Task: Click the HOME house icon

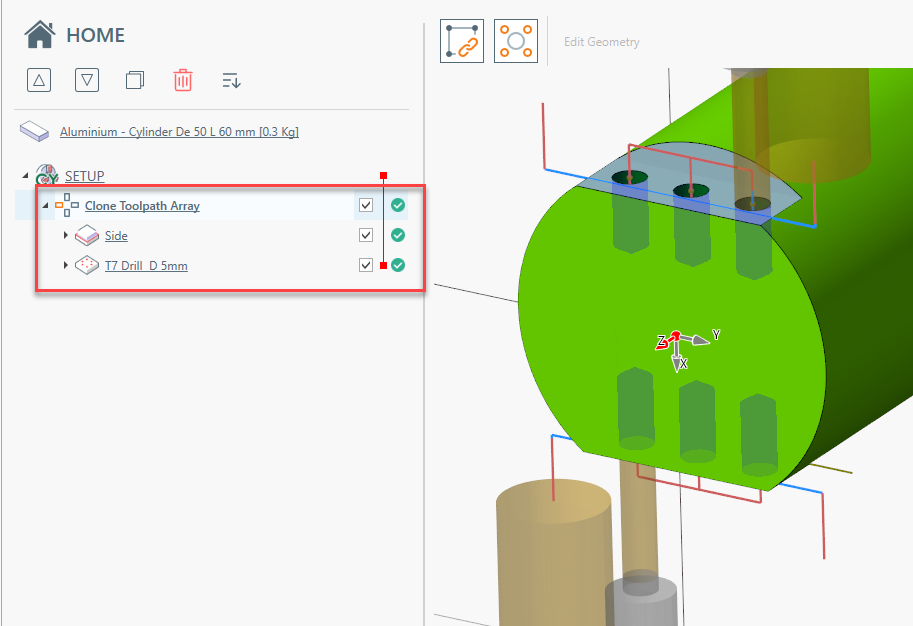Action: [x=40, y=35]
